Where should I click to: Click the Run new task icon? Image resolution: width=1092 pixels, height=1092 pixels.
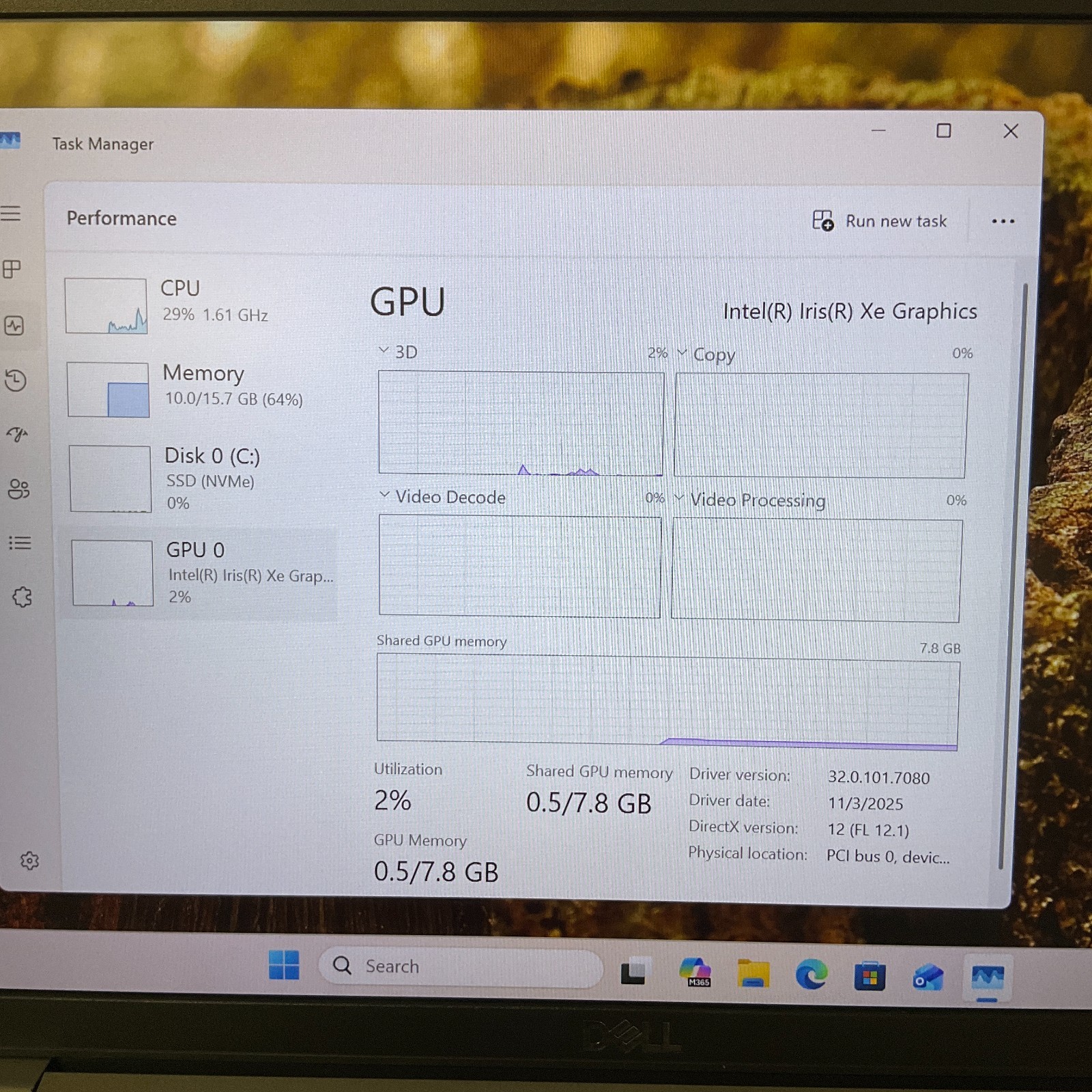822,220
